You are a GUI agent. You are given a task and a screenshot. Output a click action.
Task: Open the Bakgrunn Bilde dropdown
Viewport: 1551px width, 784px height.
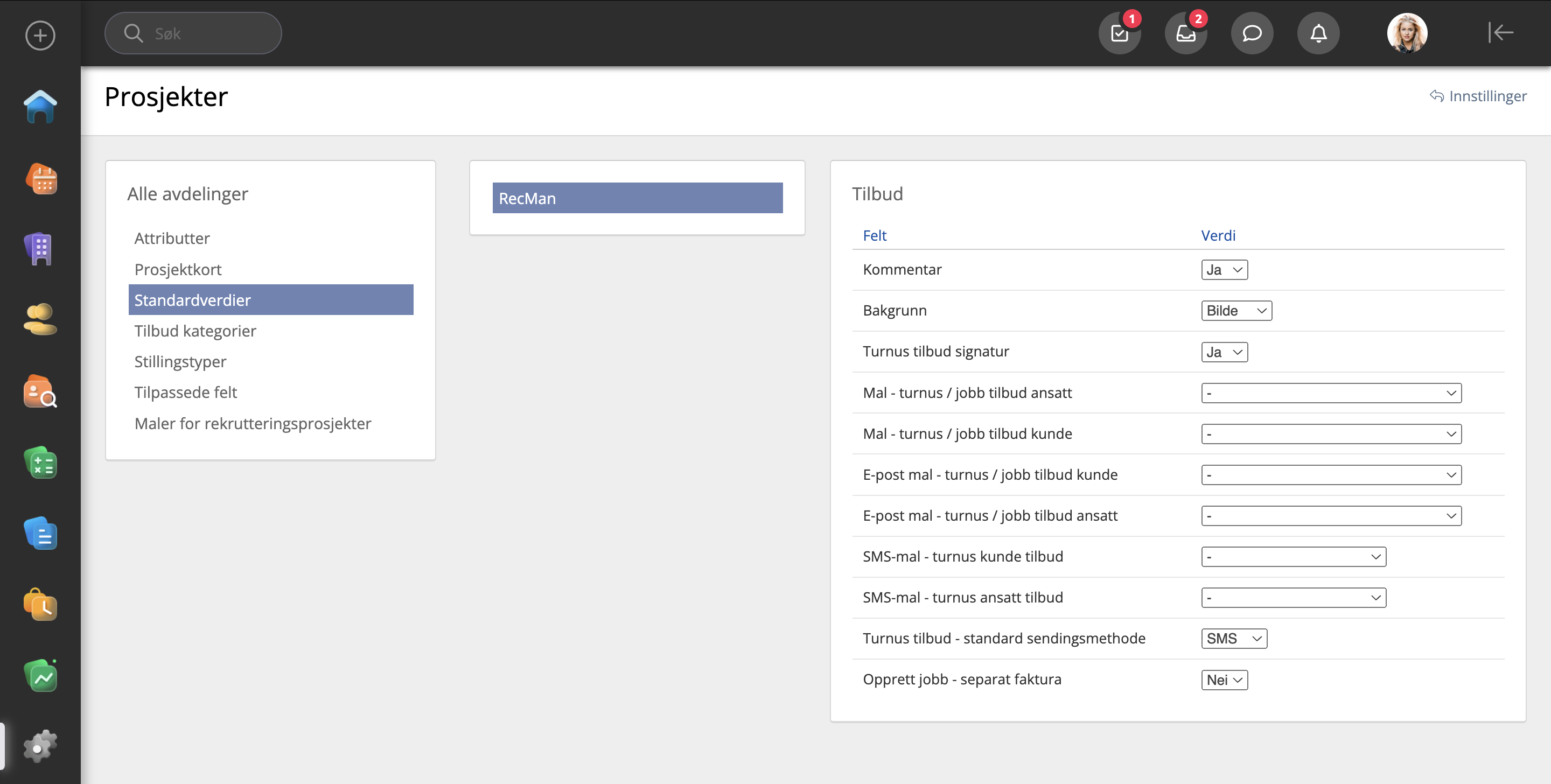click(x=1236, y=311)
